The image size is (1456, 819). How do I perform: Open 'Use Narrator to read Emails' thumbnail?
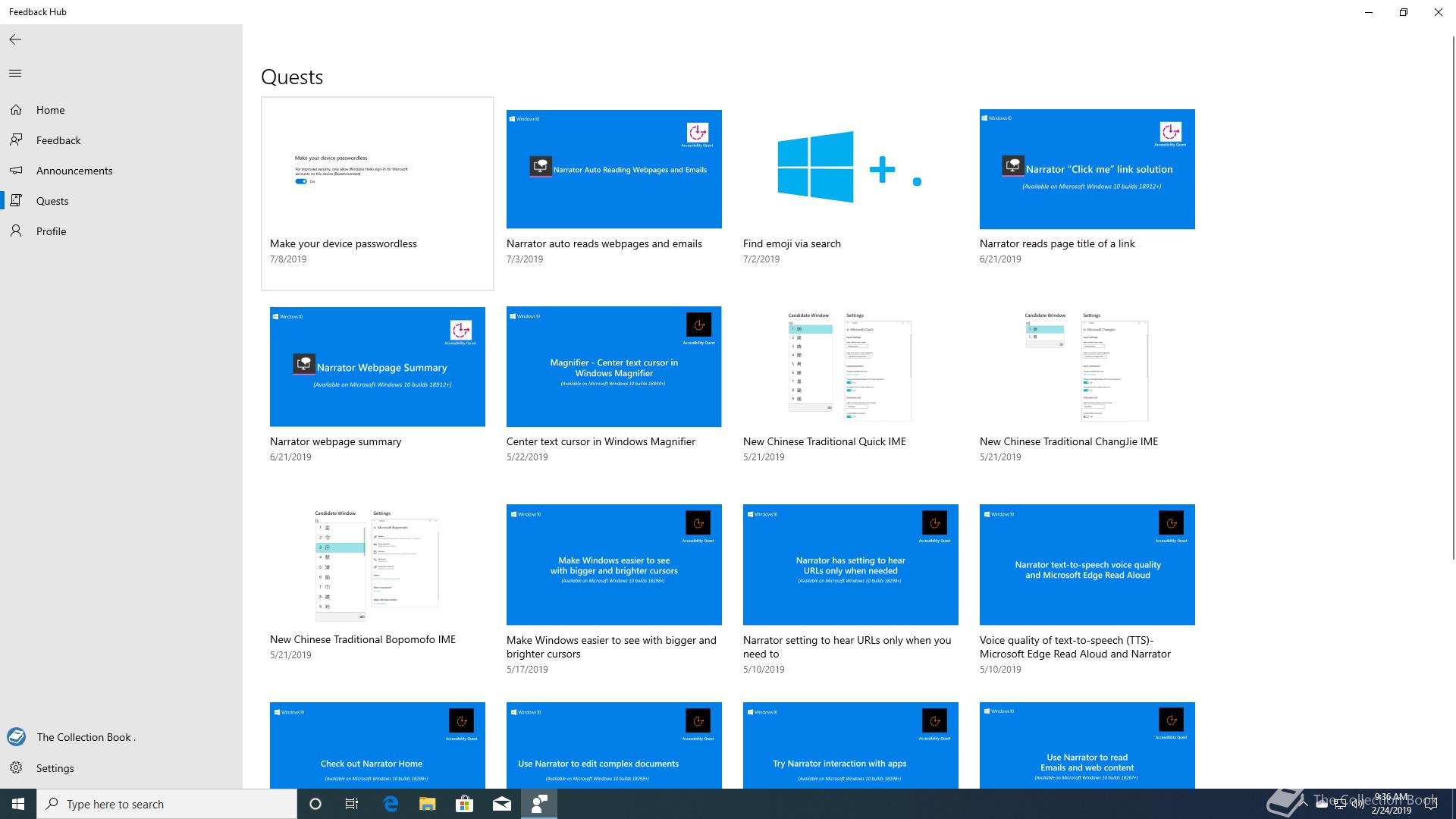click(x=1087, y=745)
